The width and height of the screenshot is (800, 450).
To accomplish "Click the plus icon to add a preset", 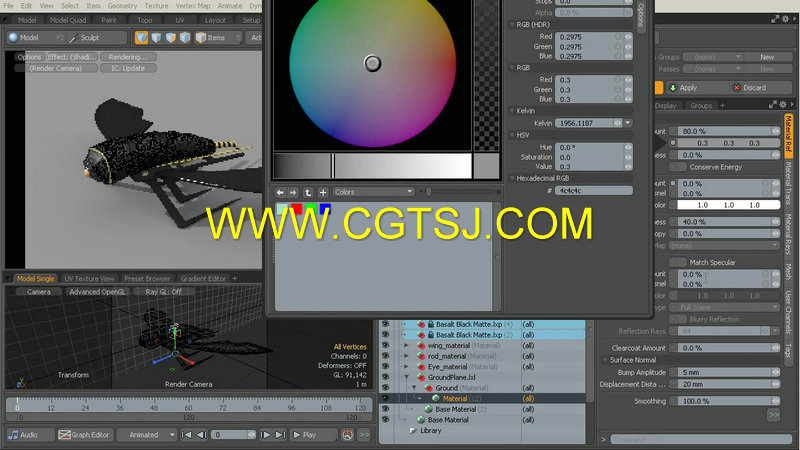I will (323, 192).
